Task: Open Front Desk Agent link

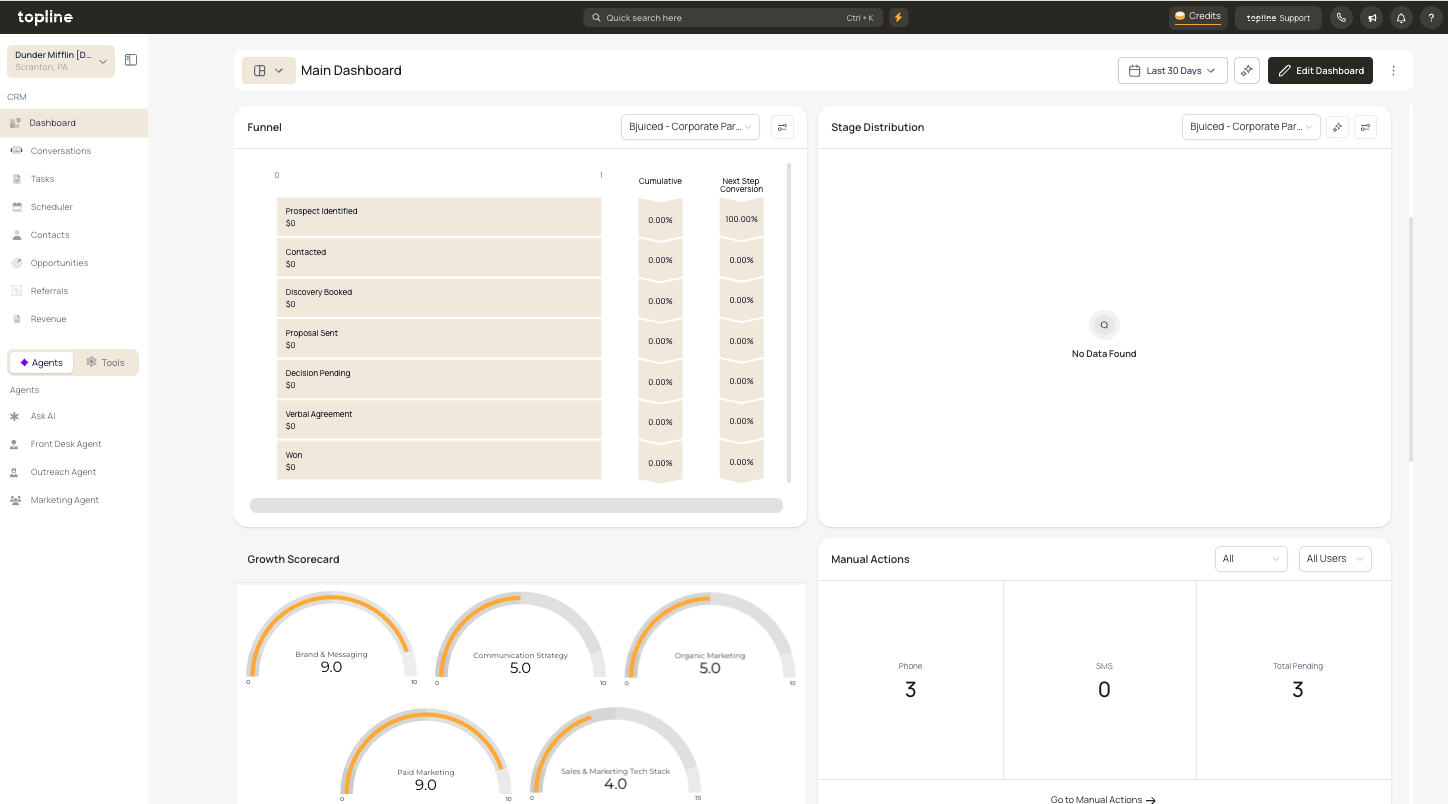Action: (66, 444)
